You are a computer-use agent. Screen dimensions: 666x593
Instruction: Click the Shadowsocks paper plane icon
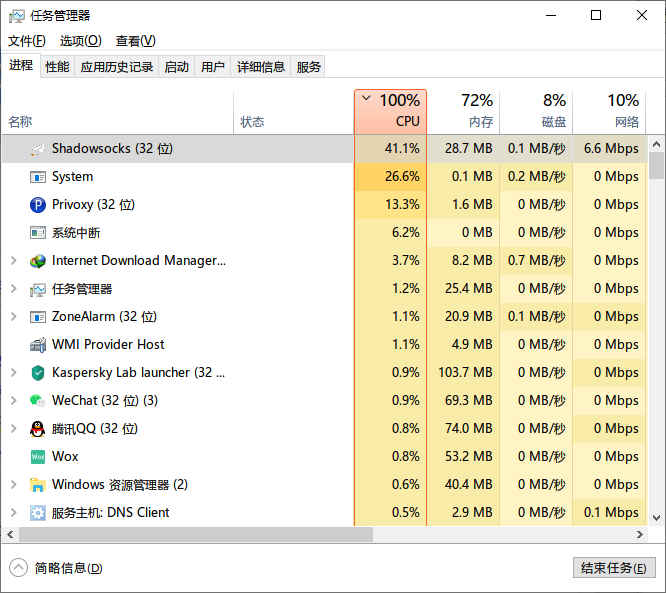[38, 149]
